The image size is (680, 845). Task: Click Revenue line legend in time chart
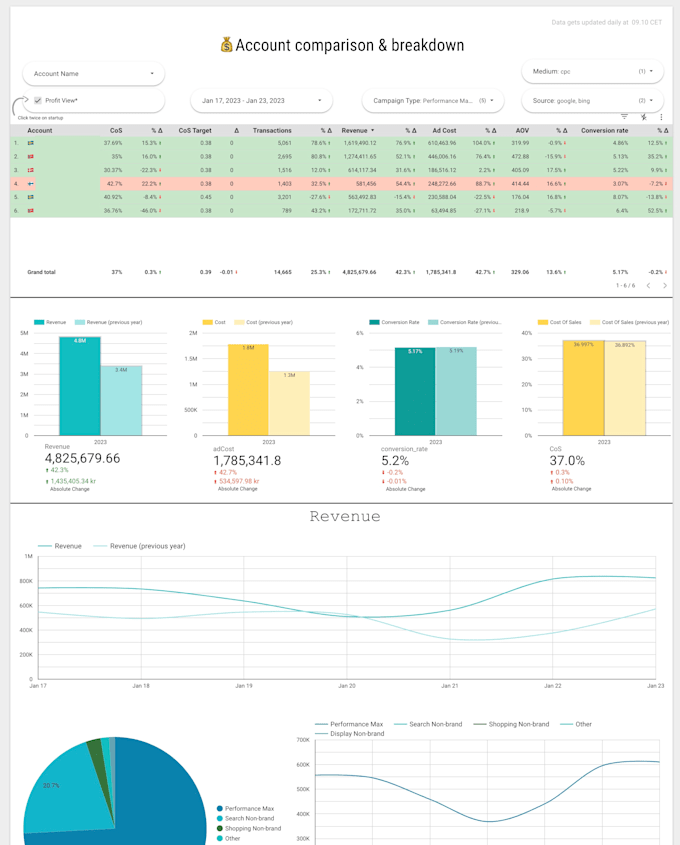coord(60,546)
